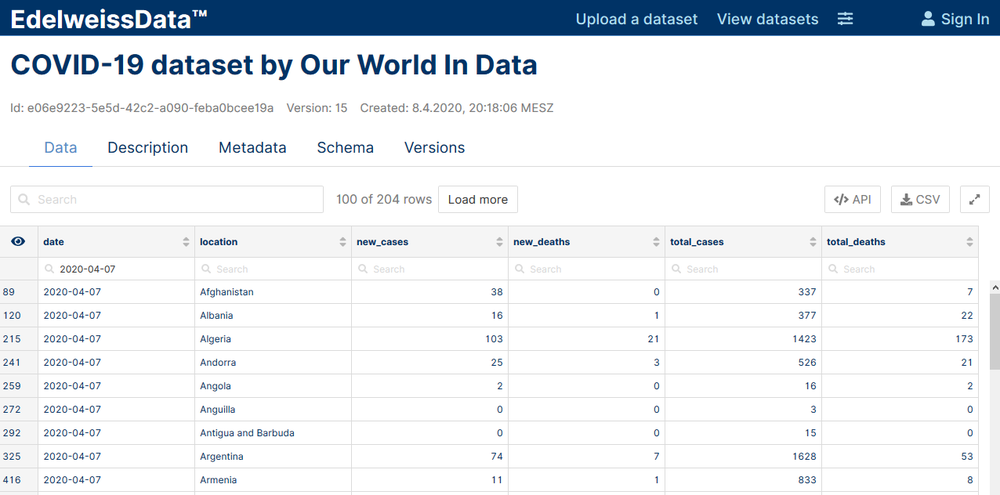The width and height of the screenshot is (1000, 495).
Task: Click the location column header label
Action: [x=219, y=242]
